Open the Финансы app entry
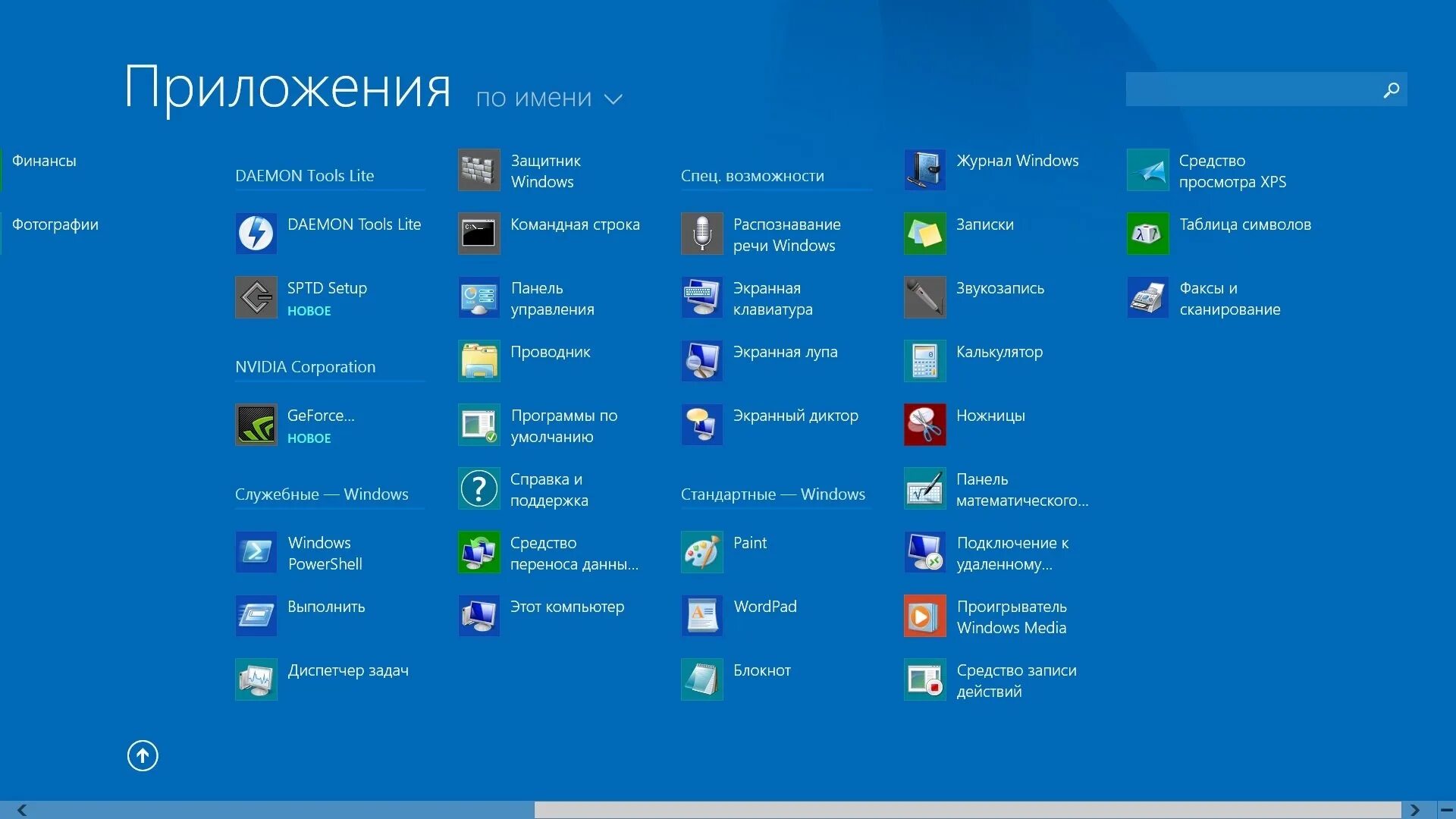1456x819 pixels. pos(44,161)
